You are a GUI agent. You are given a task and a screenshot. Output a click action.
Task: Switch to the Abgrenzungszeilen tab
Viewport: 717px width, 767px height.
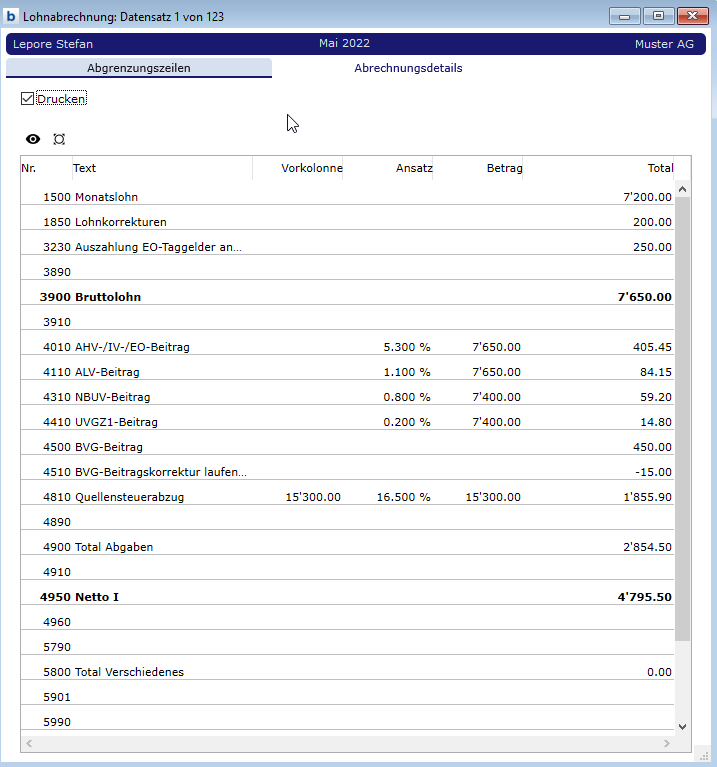coord(139,68)
